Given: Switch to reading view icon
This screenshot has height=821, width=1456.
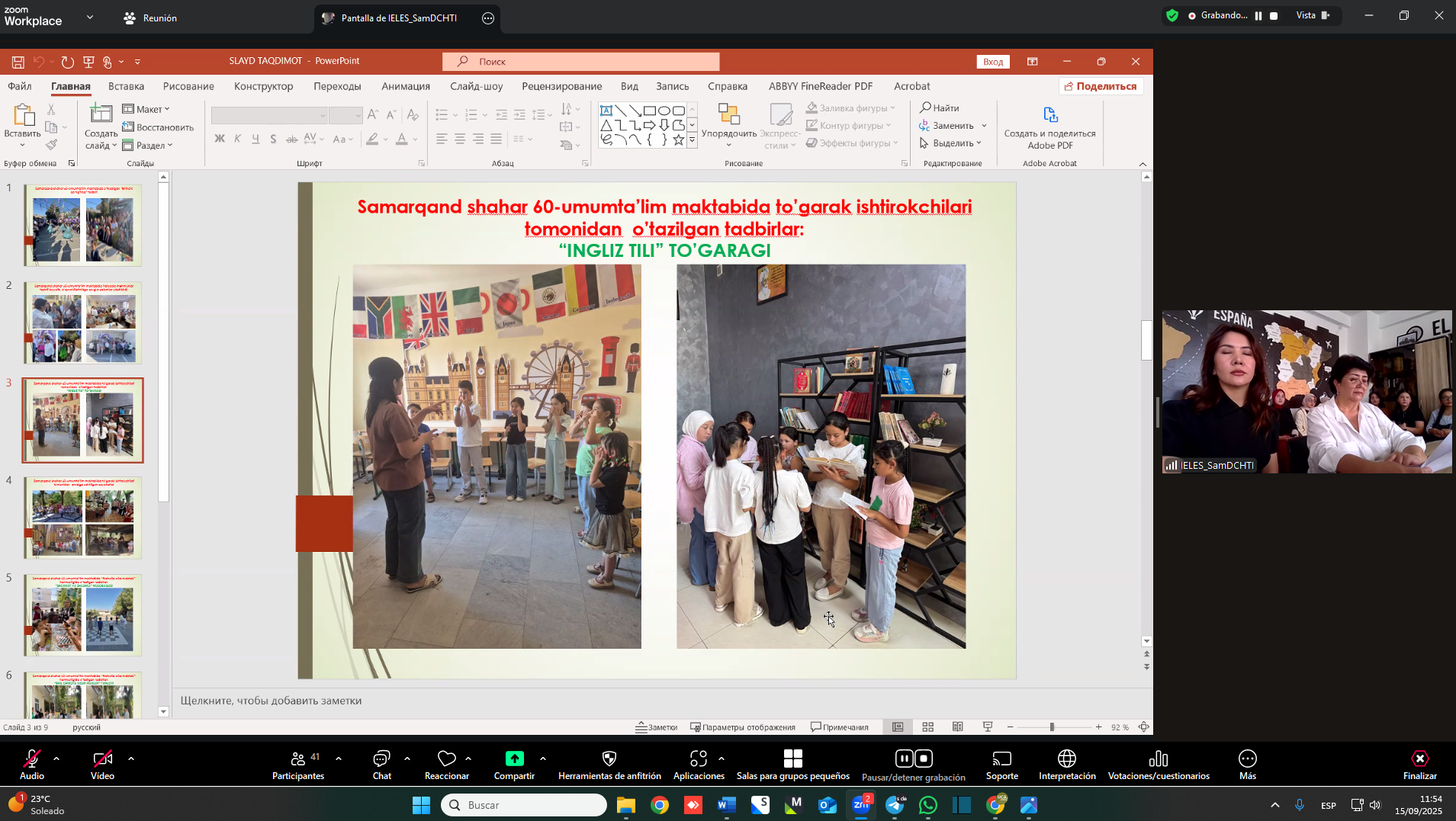Looking at the screenshot, I should point(958,727).
